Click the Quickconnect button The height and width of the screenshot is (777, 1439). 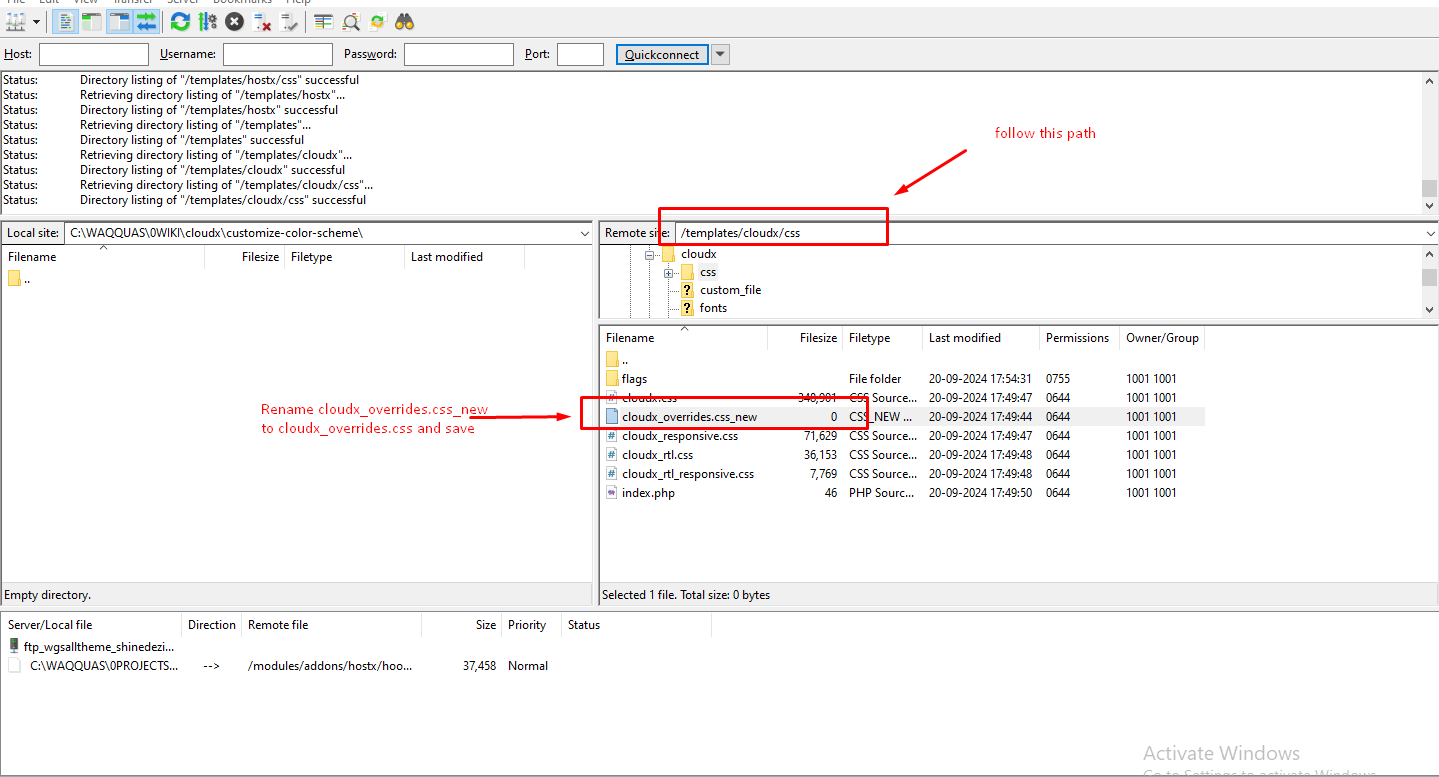[x=661, y=55]
